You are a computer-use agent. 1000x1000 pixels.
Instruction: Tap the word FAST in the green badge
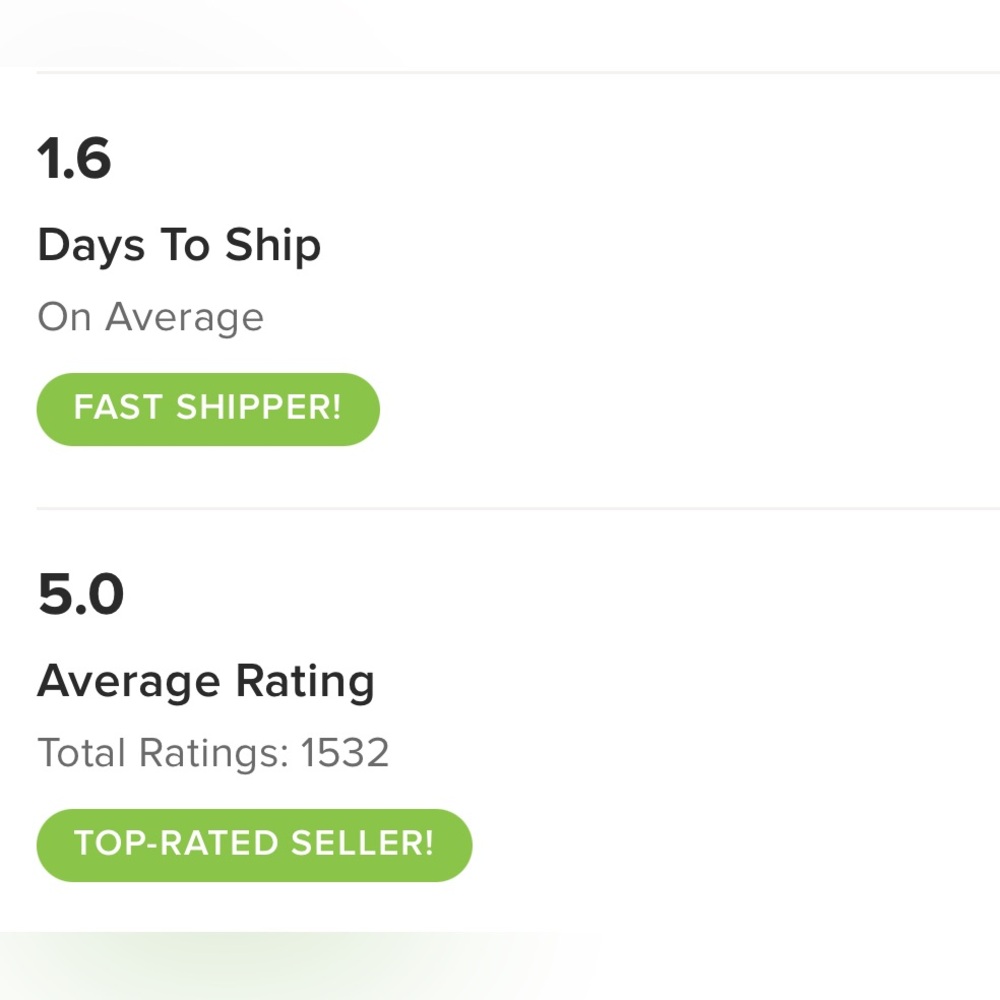118,407
